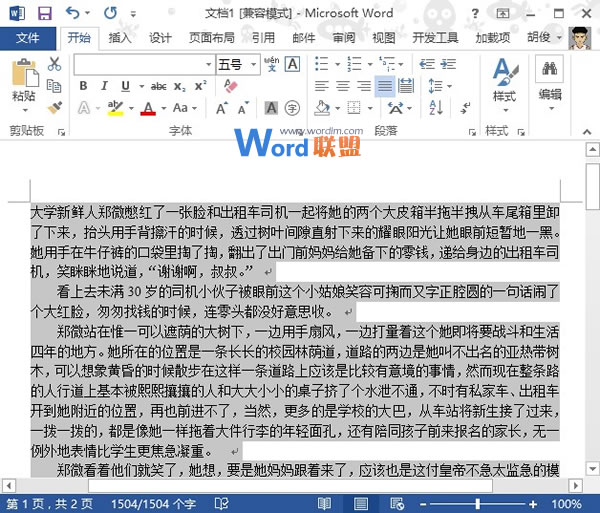Grow font size
This screenshot has width=600, height=513.
222,109
